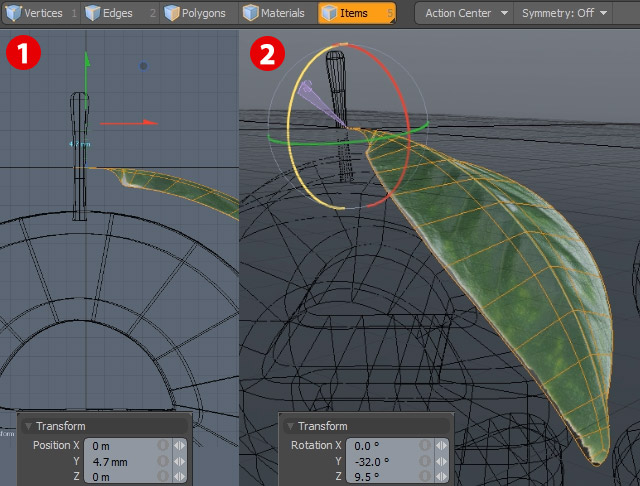Click the Polygons cube icon

171,13
